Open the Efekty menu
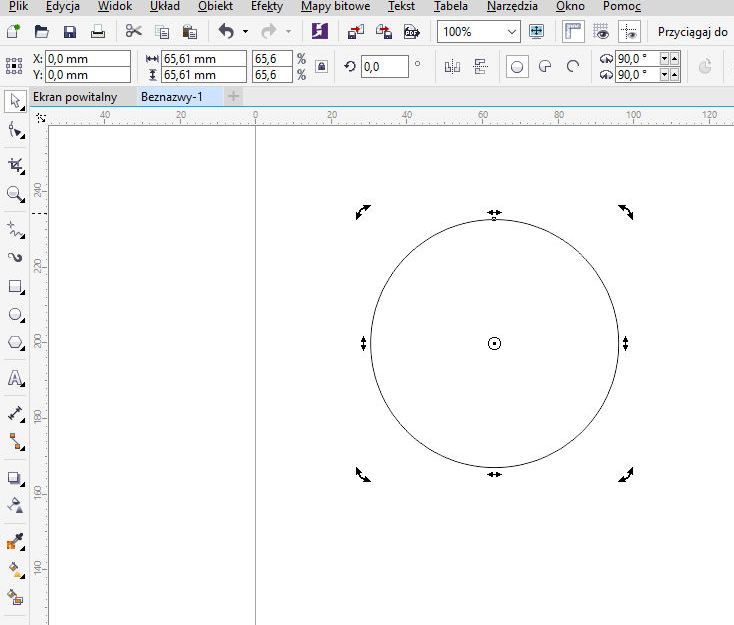The width and height of the screenshot is (734, 625). [x=266, y=6]
